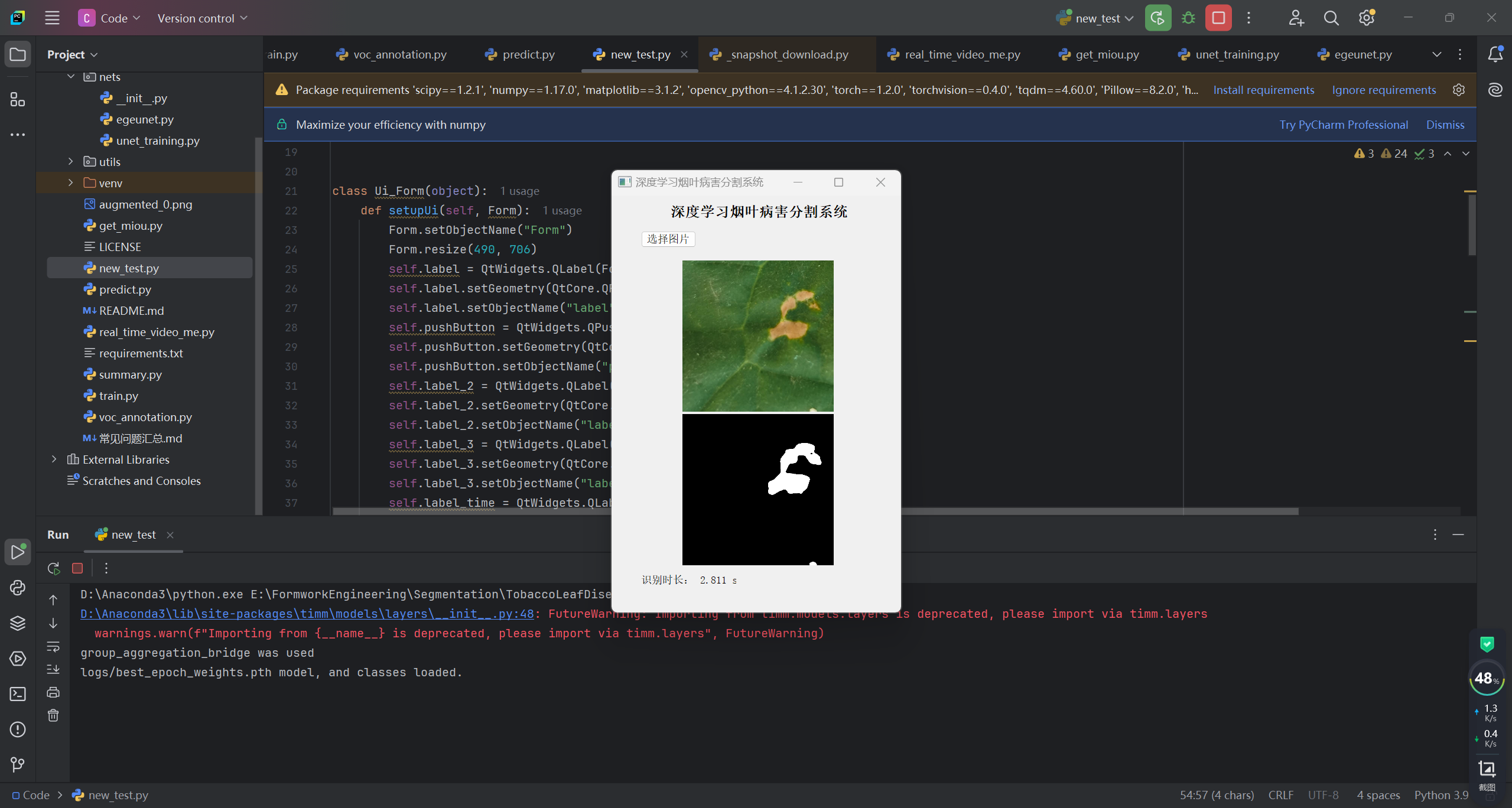1512x808 pixels.
Task: Expand the venv folder
Action: [71, 183]
